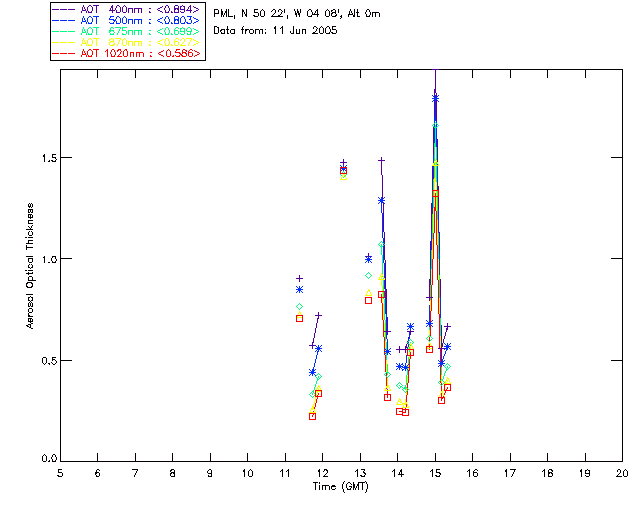Click the purple plus marker near 0.9 at 11.4

click(300, 278)
